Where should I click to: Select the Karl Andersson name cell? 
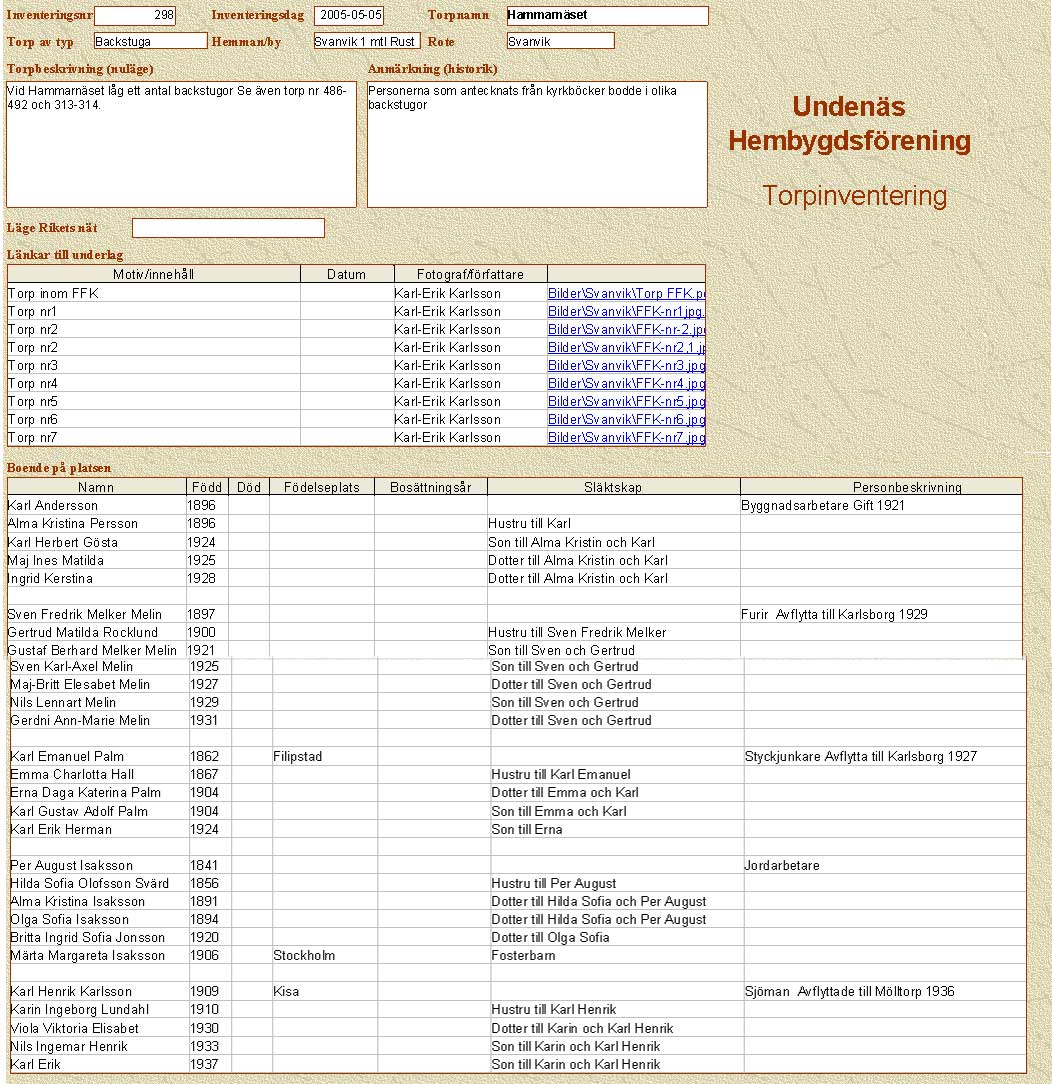(96, 506)
